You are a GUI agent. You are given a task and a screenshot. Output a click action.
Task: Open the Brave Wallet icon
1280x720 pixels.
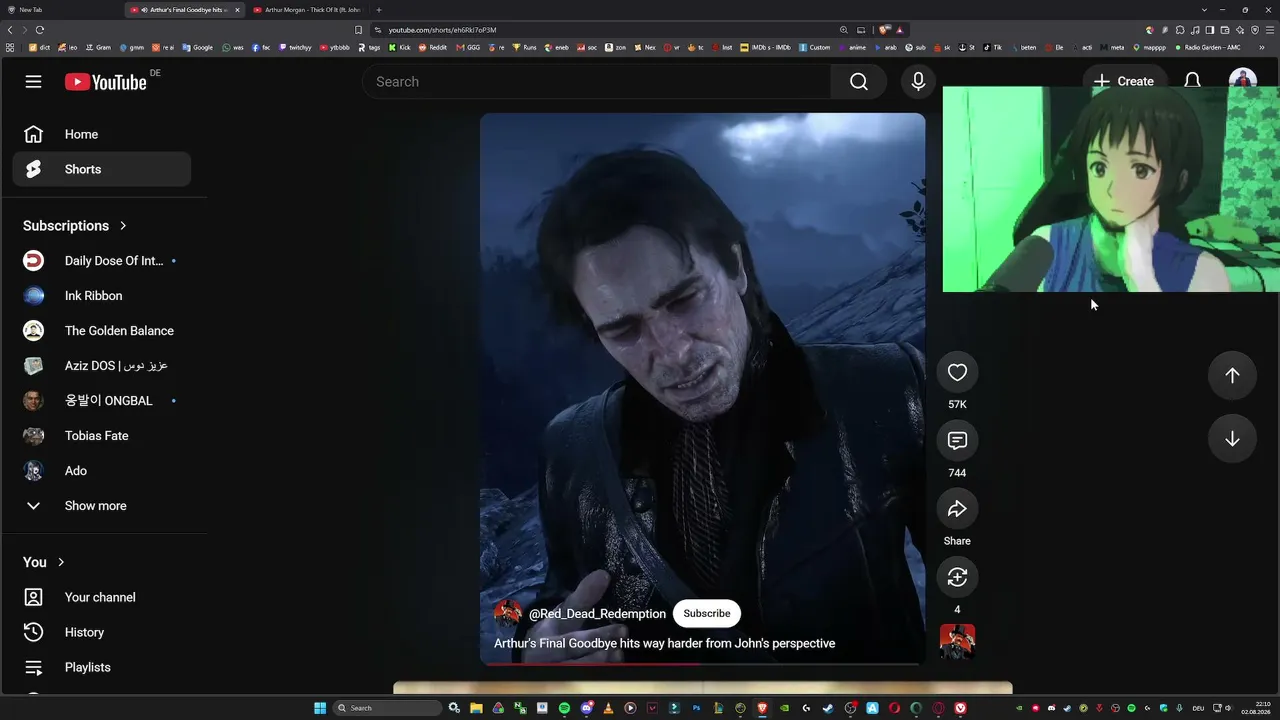coord(1225,30)
